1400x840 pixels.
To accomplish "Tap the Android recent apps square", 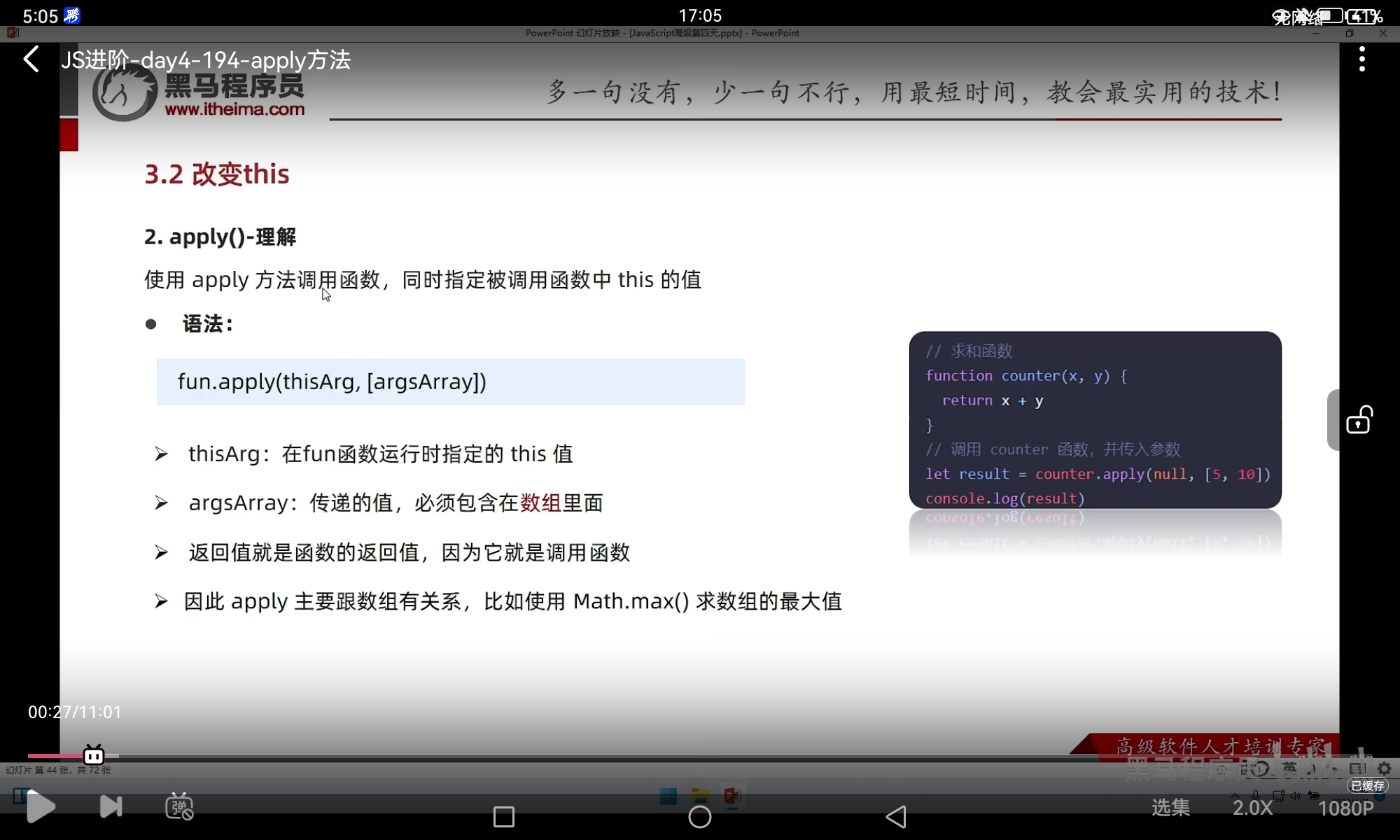I will coord(503,816).
